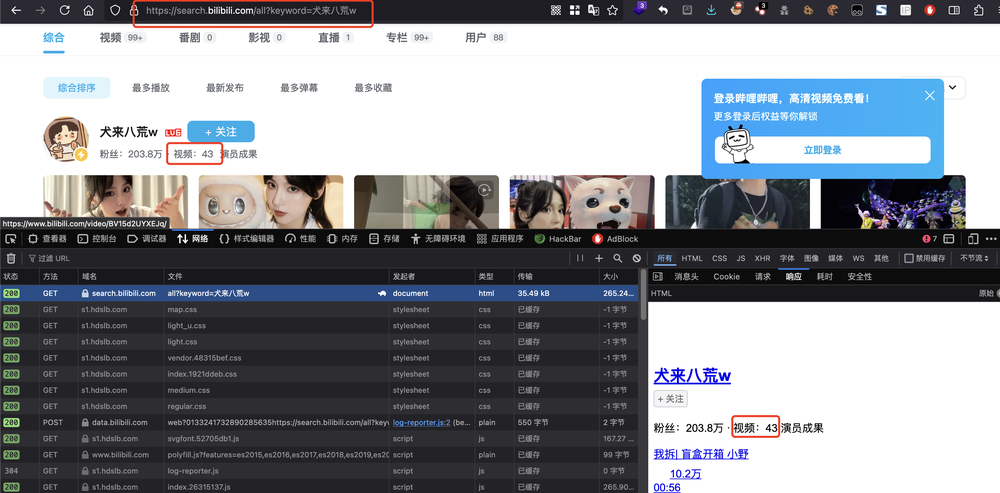Toggle the raw headers panel icon

click(659, 277)
